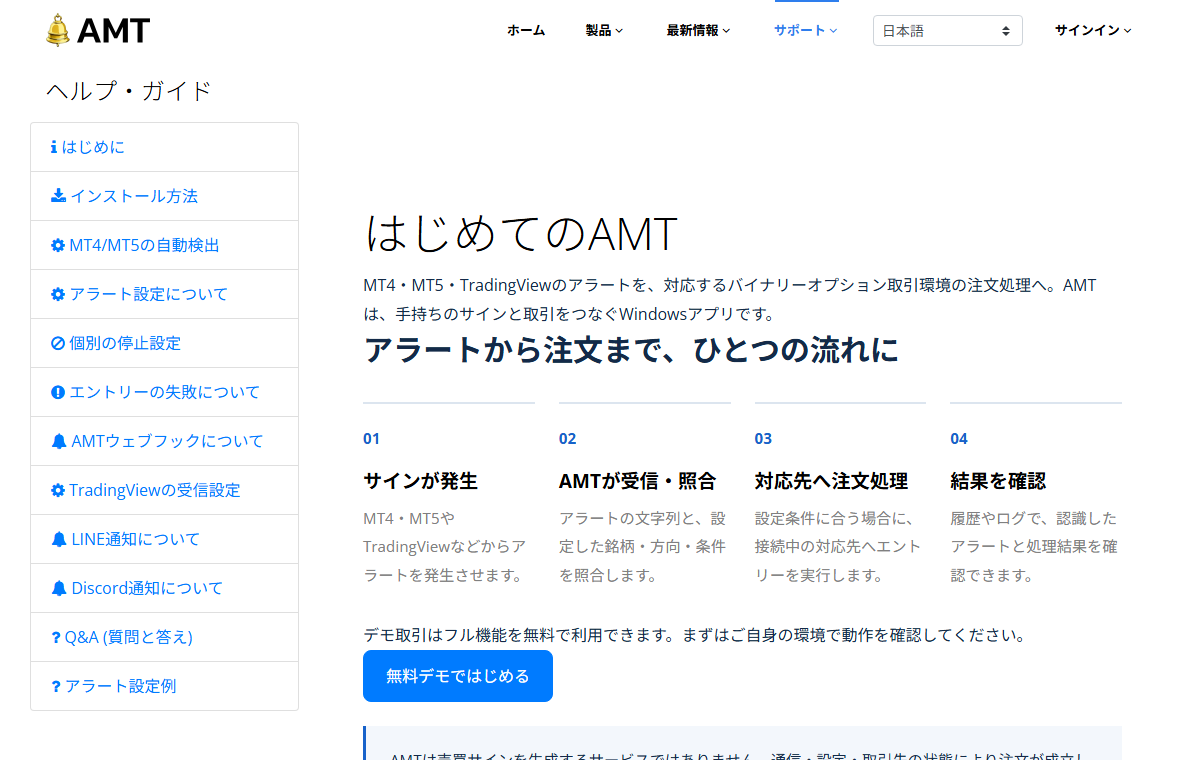Image resolution: width=1200 pixels, height=760 pixels.
Task: Click the step number 02
Action: 567,438
